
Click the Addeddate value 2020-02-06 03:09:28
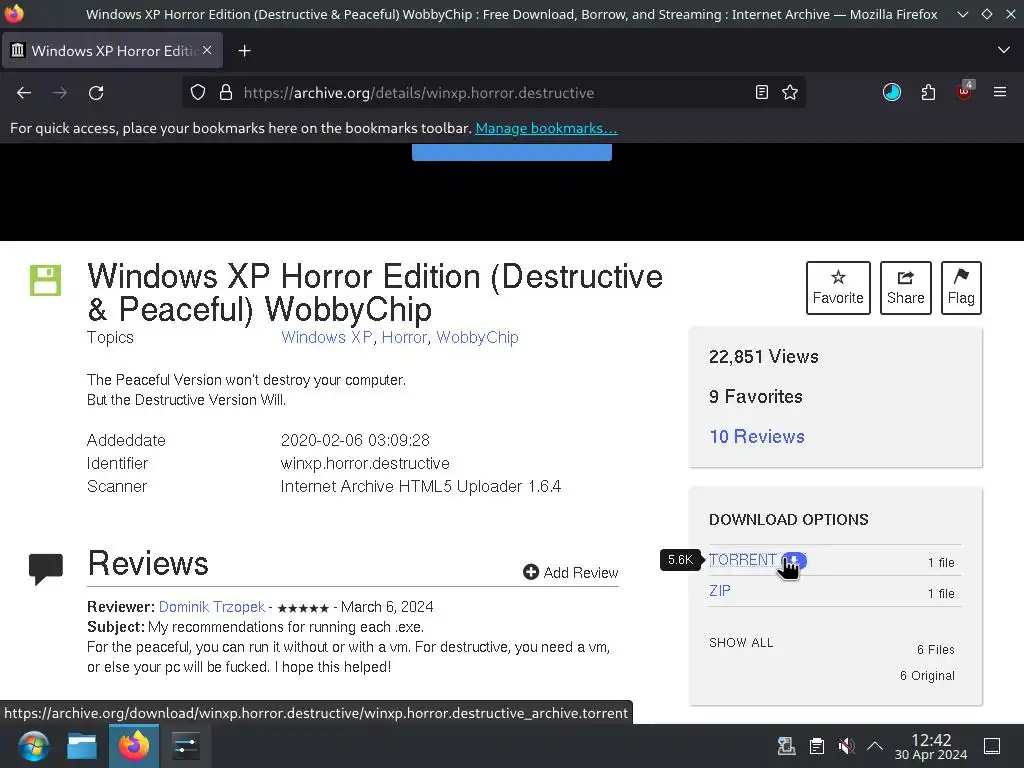tap(355, 440)
